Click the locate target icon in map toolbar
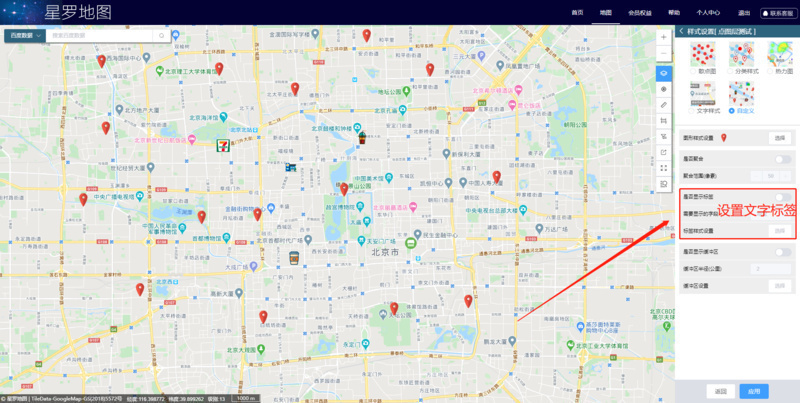 [664, 89]
